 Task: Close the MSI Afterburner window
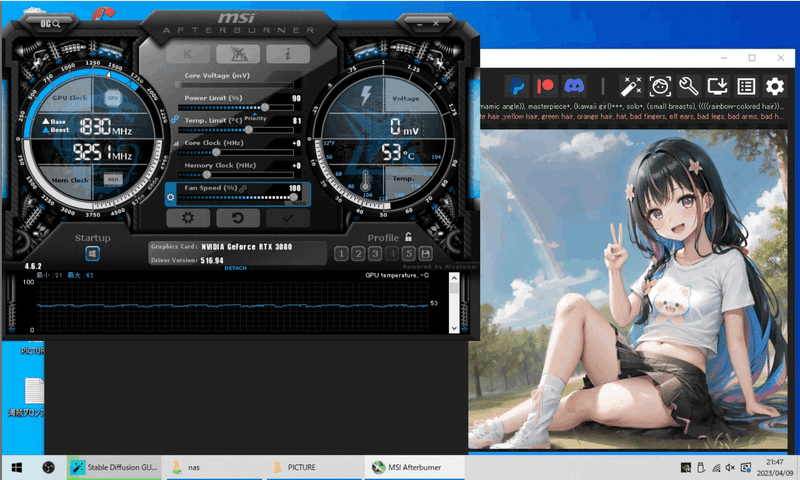point(436,23)
